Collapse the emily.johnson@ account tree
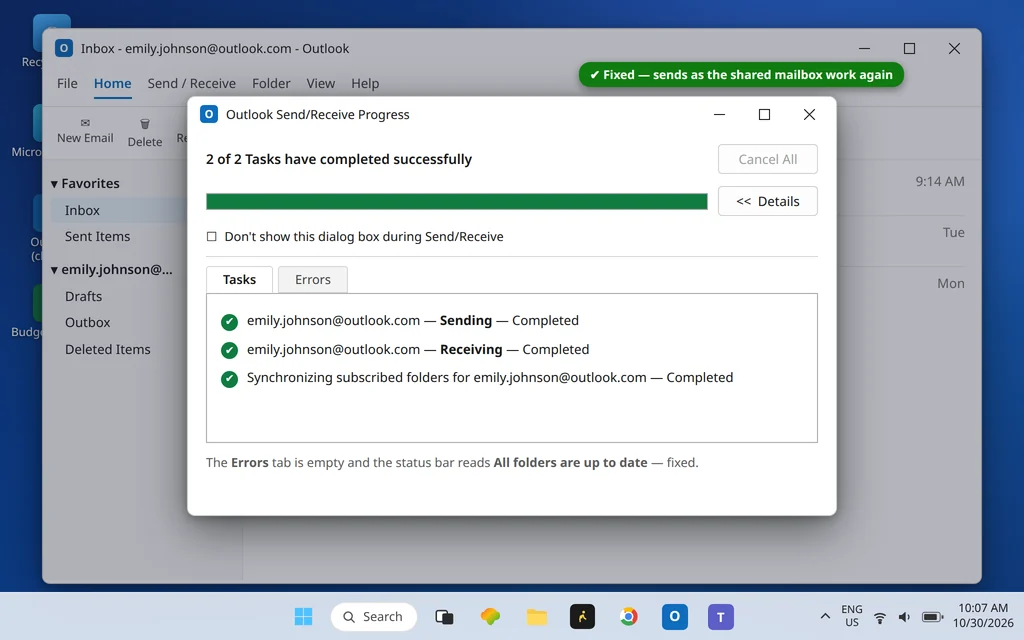 click(x=55, y=270)
